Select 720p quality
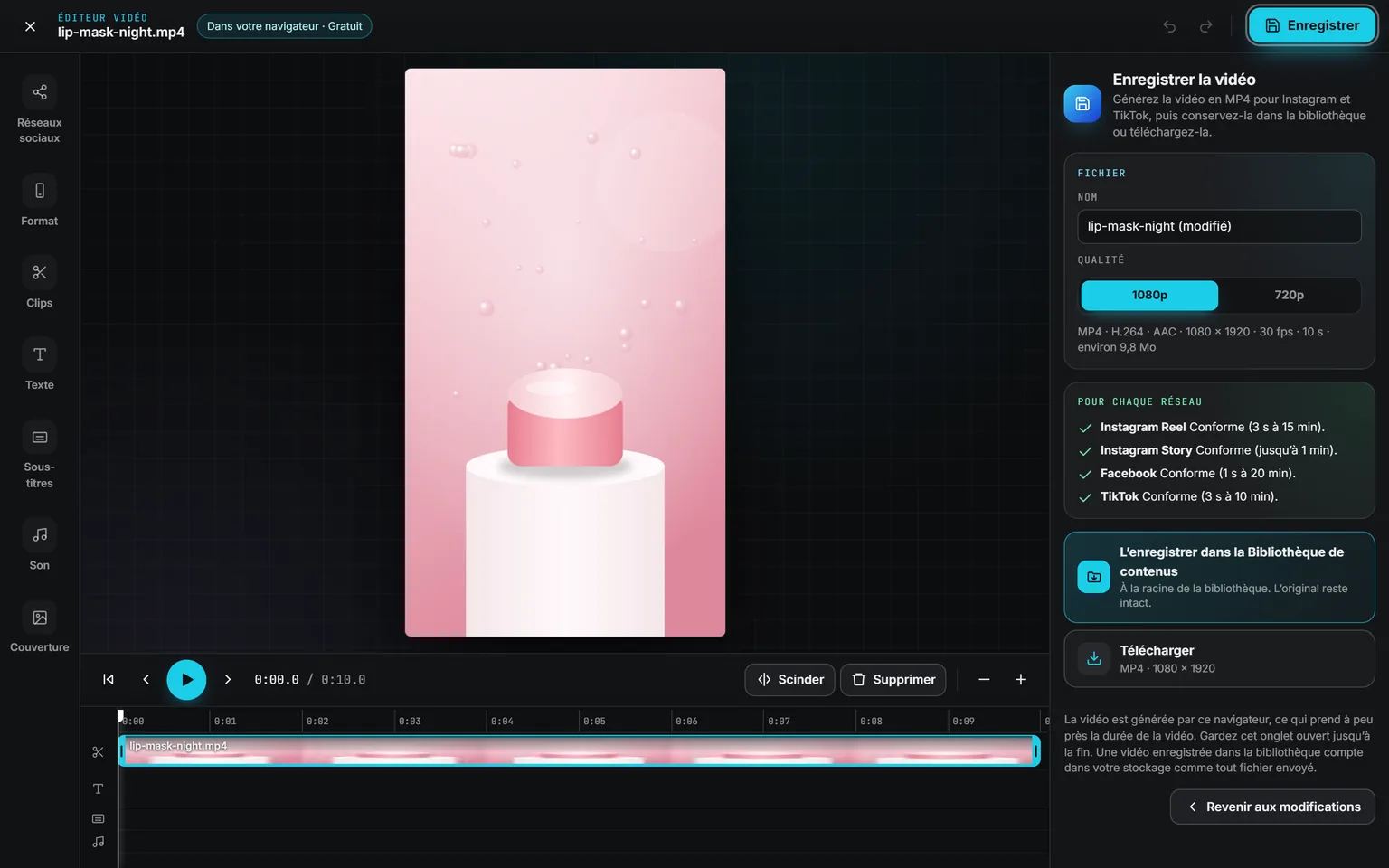Viewport: 1389px width, 868px height. tap(1289, 296)
